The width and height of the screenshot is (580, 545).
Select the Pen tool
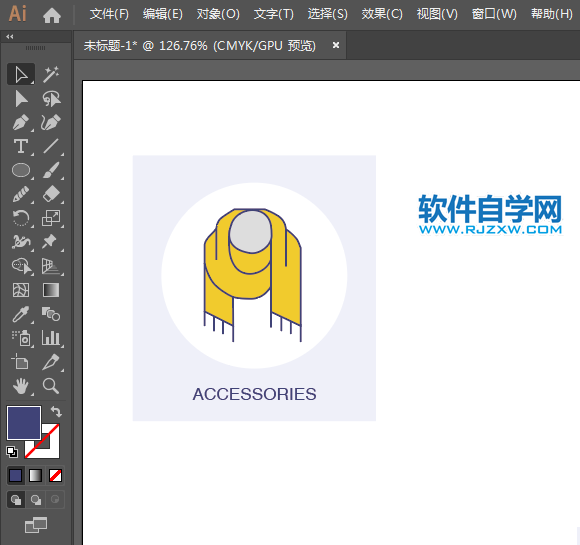click(21, 122)
